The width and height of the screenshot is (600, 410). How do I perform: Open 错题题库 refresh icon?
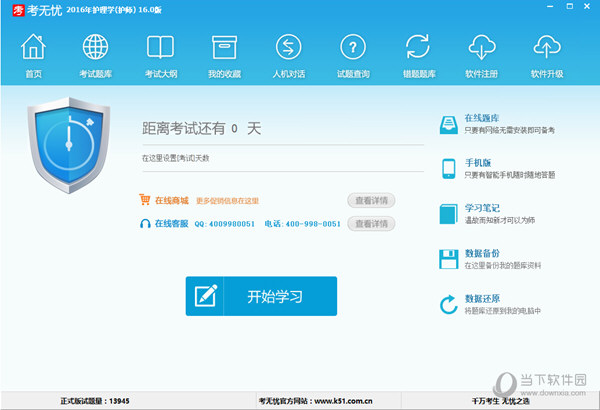[x=417, y=48]
